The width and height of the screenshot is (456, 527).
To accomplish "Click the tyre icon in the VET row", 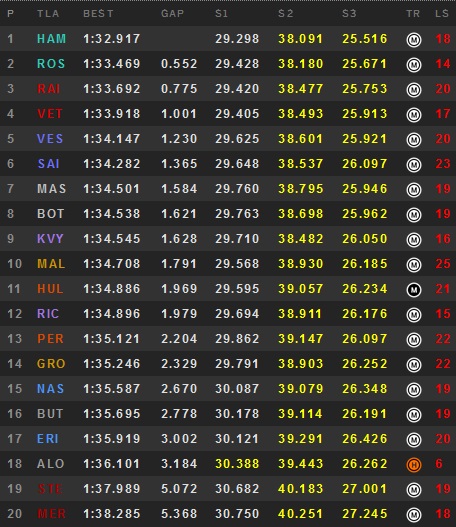I will pos(414,115).
